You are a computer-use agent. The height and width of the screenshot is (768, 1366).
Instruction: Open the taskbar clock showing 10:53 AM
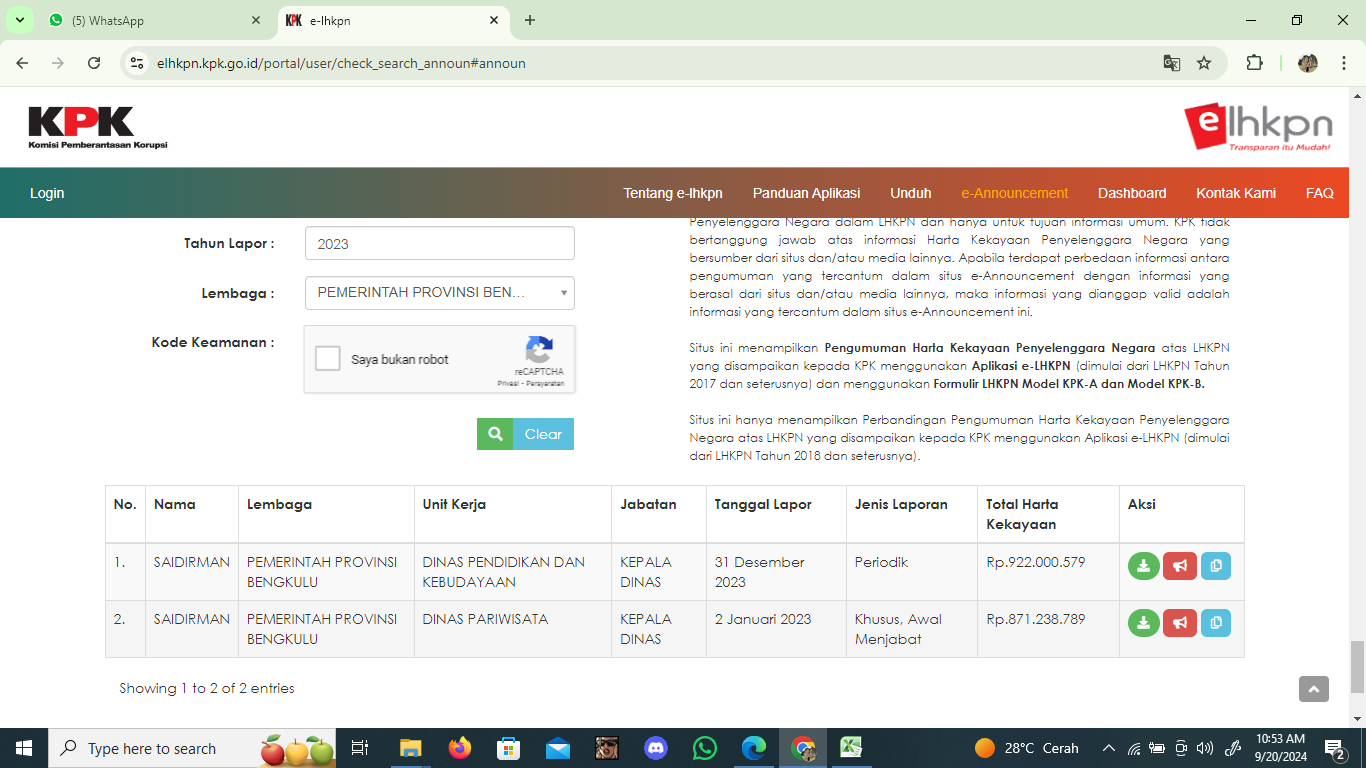click(1281, 748)
